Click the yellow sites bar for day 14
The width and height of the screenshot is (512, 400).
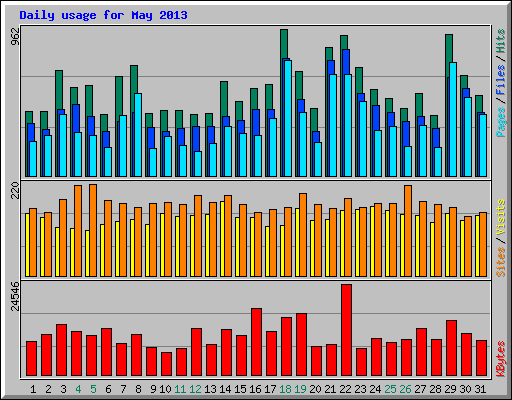click(x=222, y=239)
